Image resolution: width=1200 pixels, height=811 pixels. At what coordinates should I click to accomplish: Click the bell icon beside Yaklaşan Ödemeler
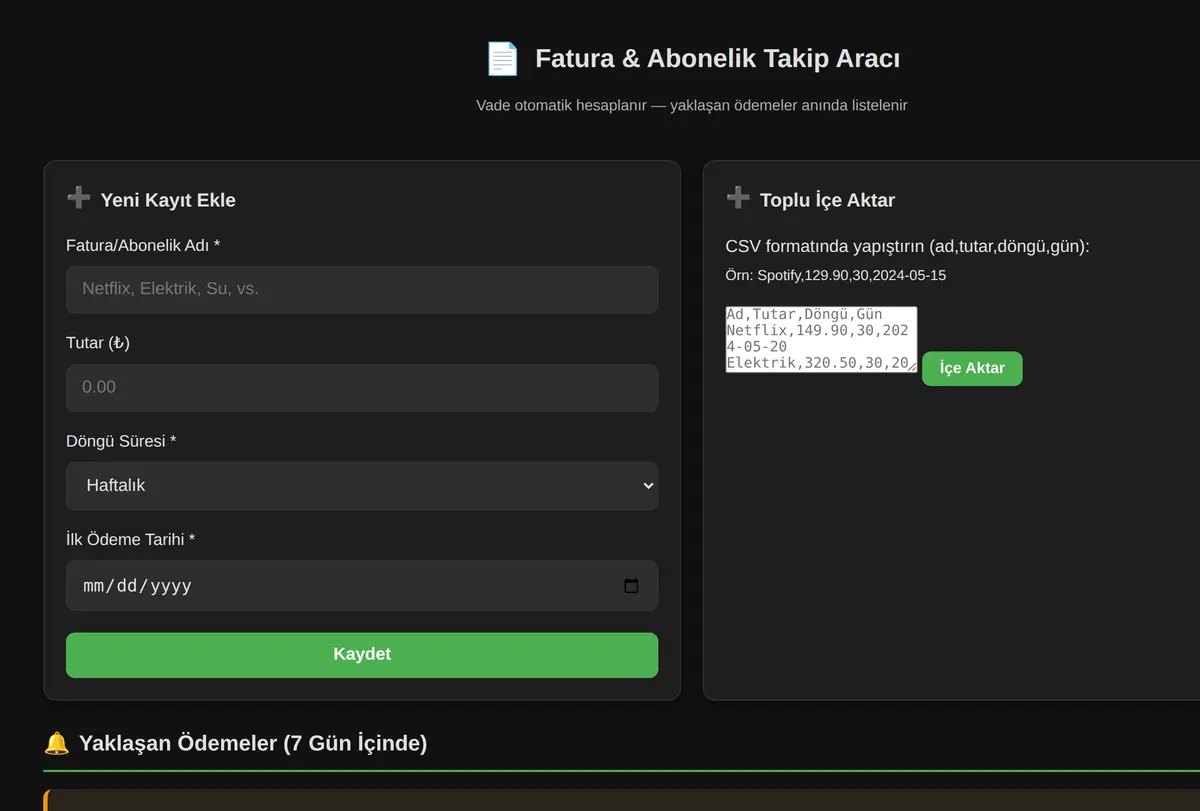57,743
